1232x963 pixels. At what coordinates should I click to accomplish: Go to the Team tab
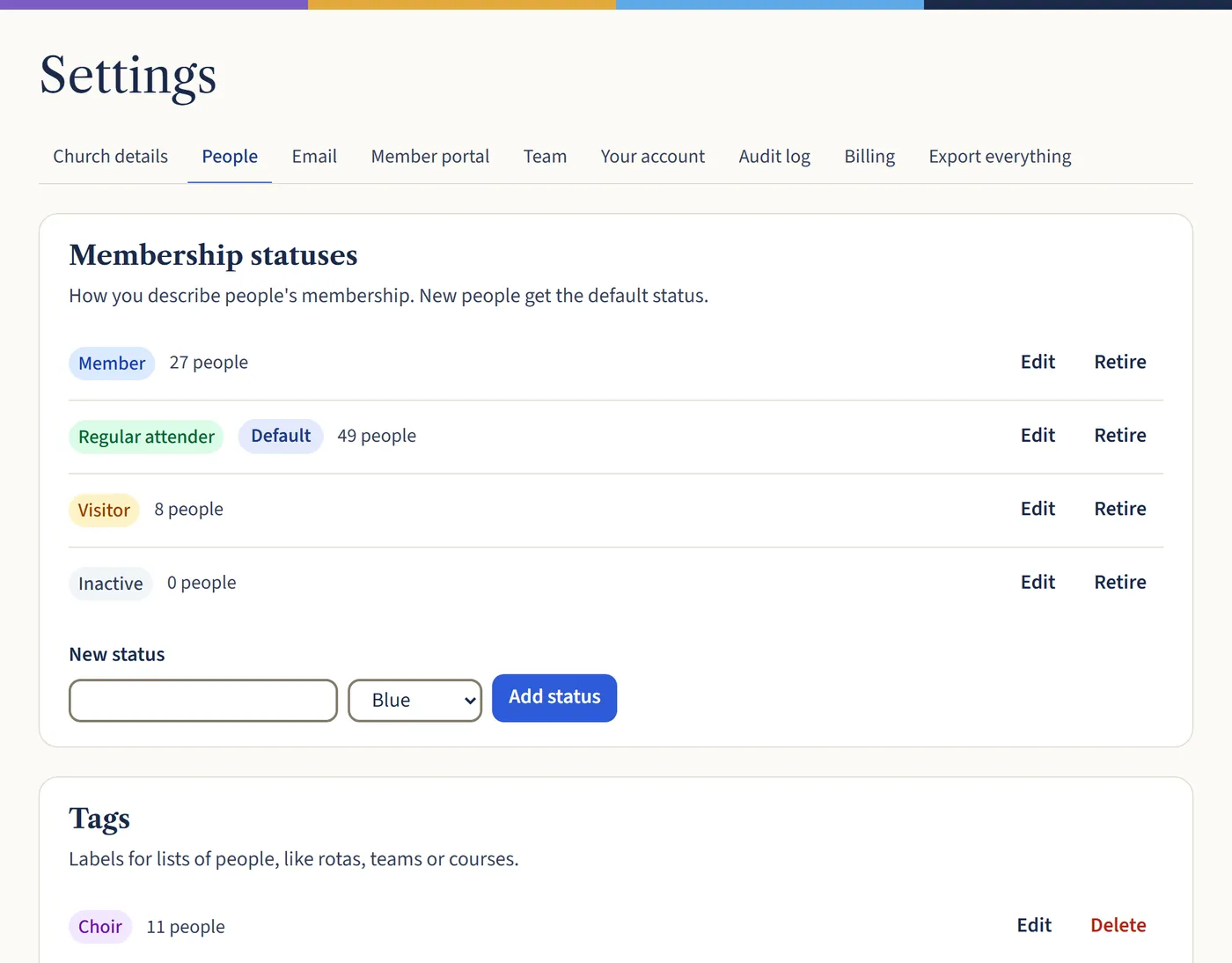click(x=545, y=157)
